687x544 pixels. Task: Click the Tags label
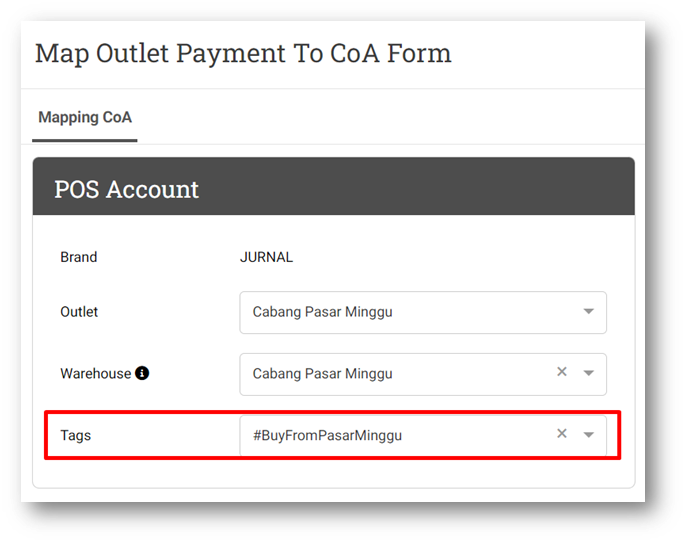[75, 435]
